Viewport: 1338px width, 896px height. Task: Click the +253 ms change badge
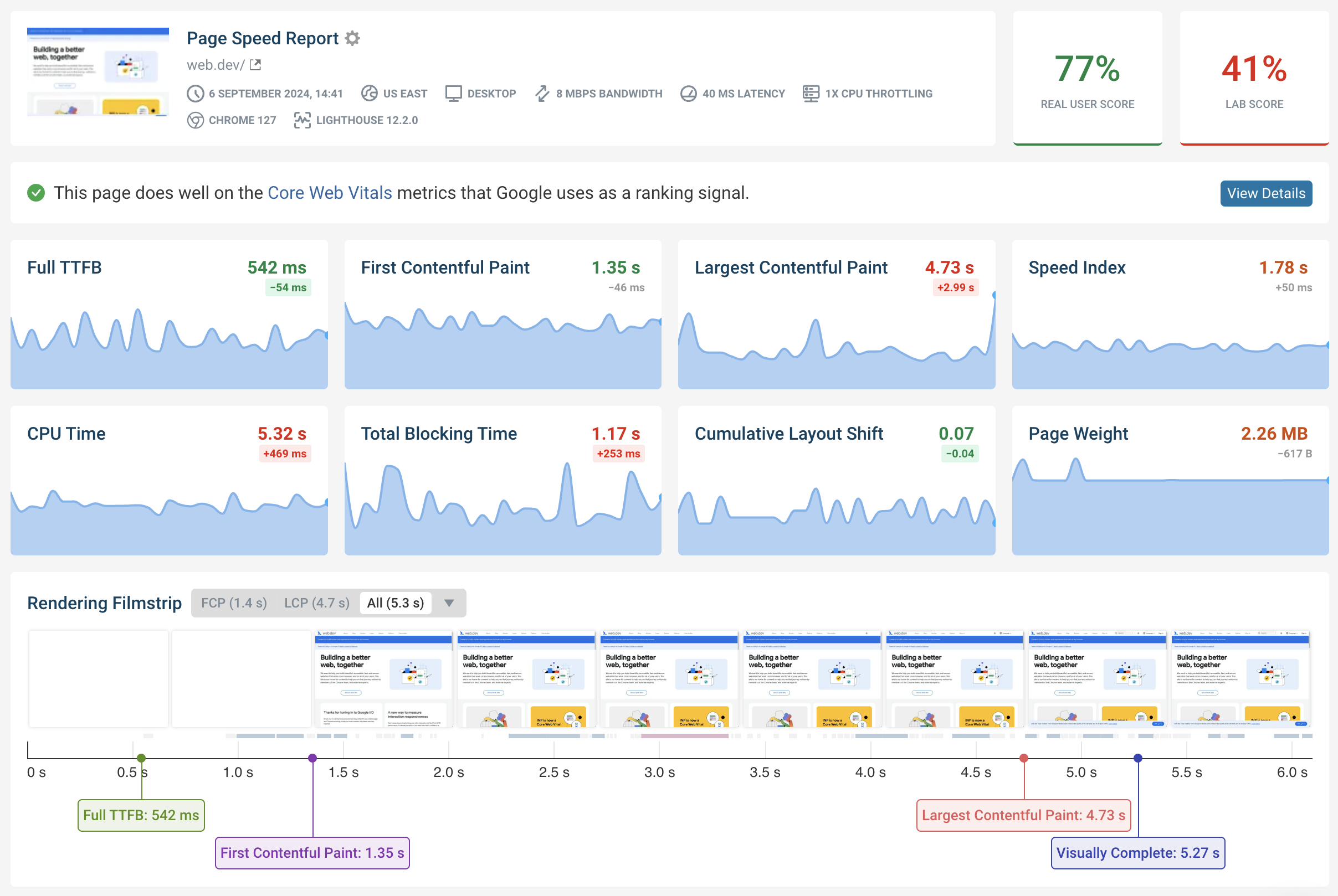click(618, 454)
